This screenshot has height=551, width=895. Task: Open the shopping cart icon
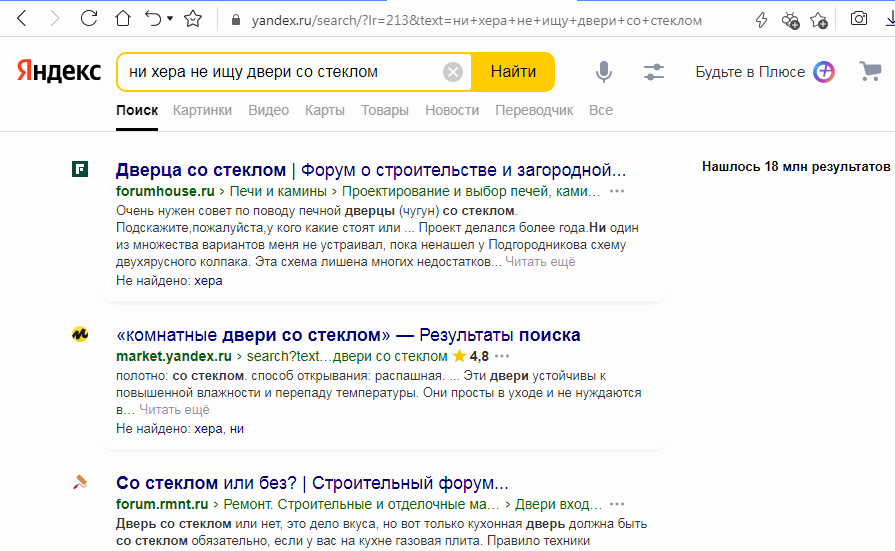[870, 71]
